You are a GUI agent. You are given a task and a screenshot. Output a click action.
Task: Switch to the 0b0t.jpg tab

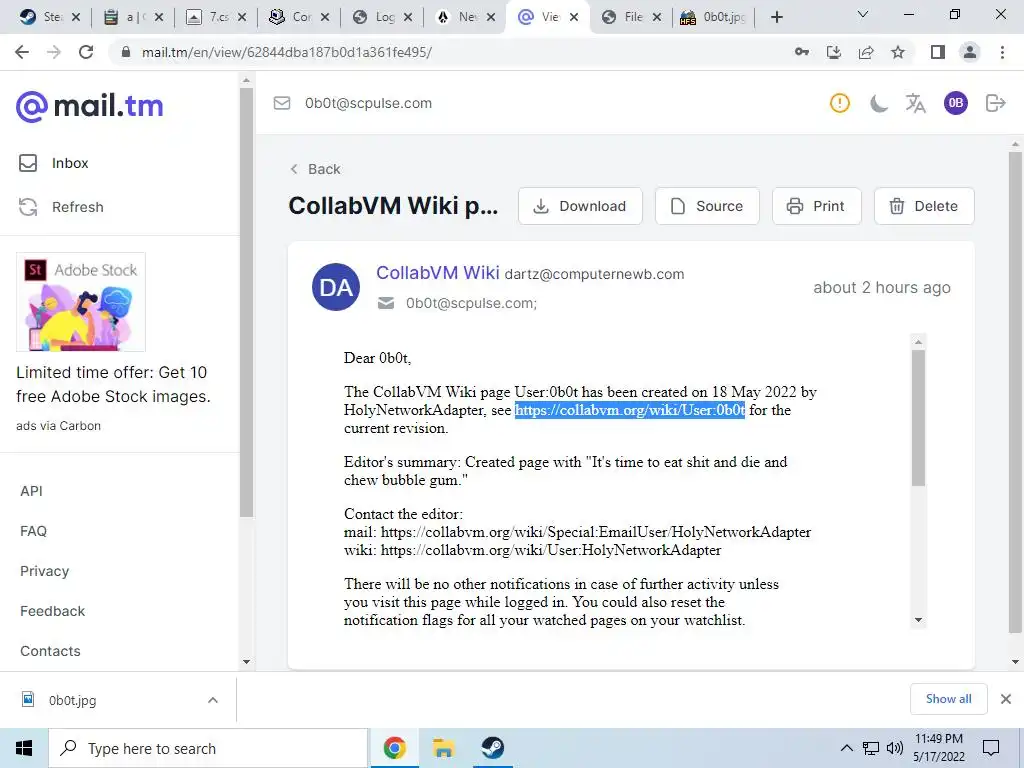pos(713,17)
